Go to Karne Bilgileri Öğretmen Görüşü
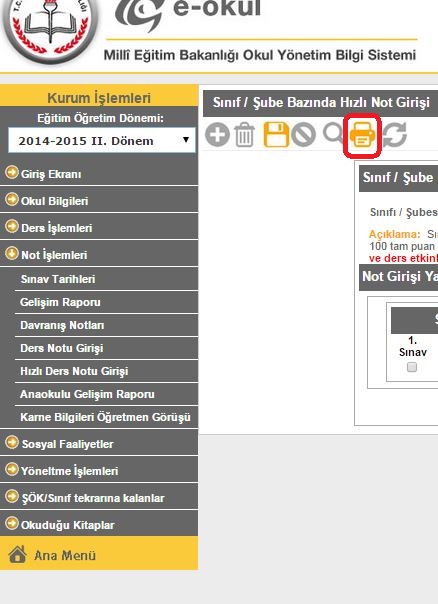The height and width of the screenshot is (604, 438). [x=106, y=417]
